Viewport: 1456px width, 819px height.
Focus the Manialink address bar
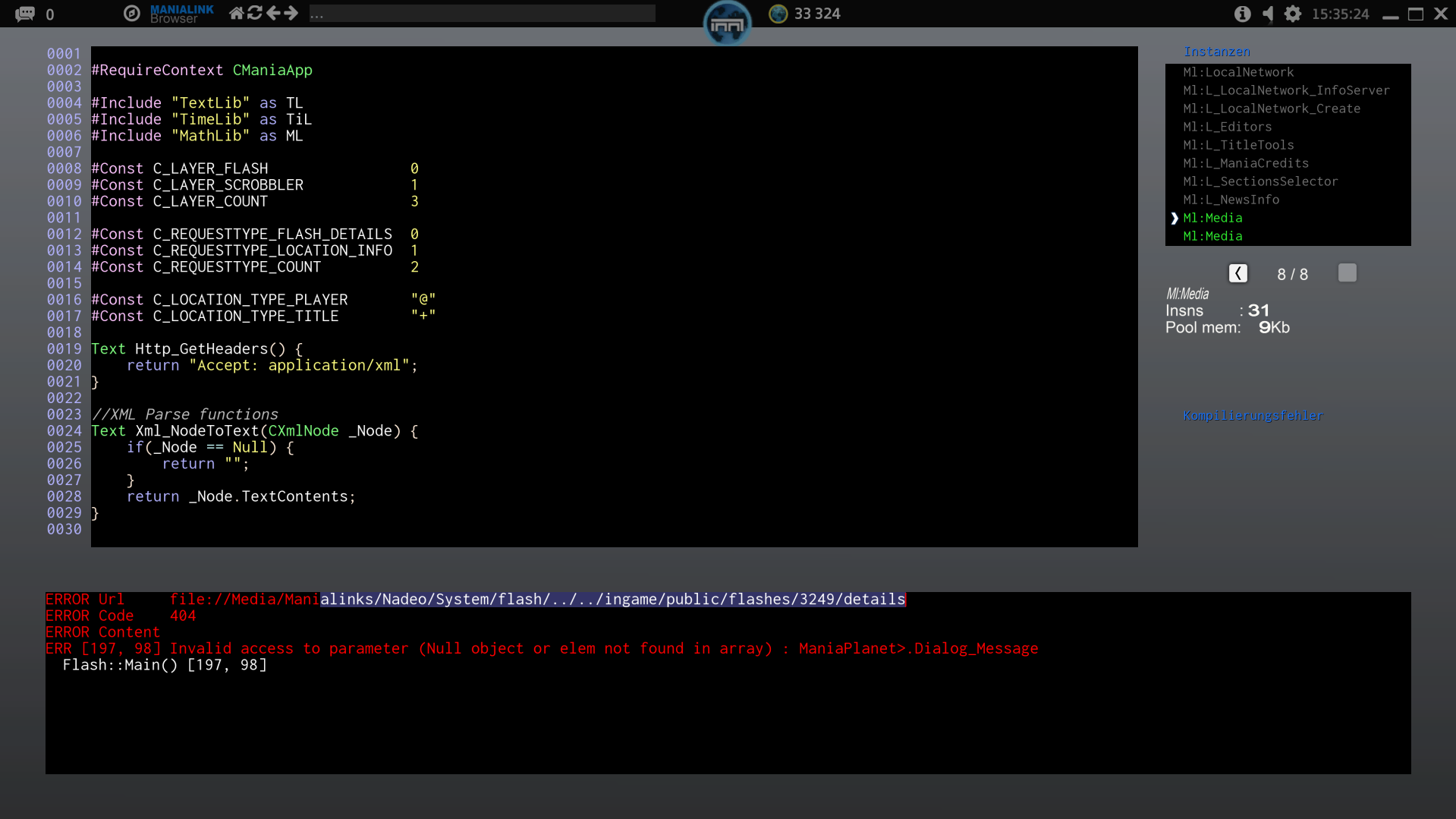tap(483, 14)
